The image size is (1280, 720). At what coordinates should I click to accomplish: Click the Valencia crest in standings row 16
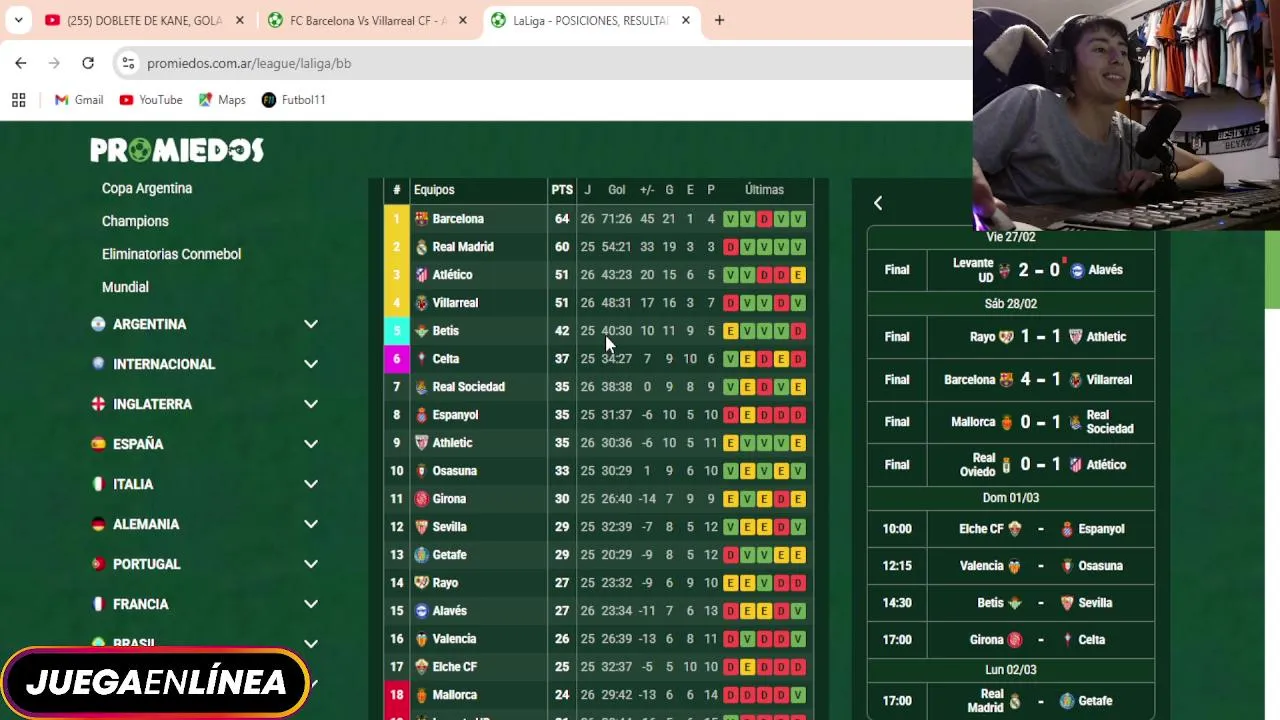tap(421, 639)
